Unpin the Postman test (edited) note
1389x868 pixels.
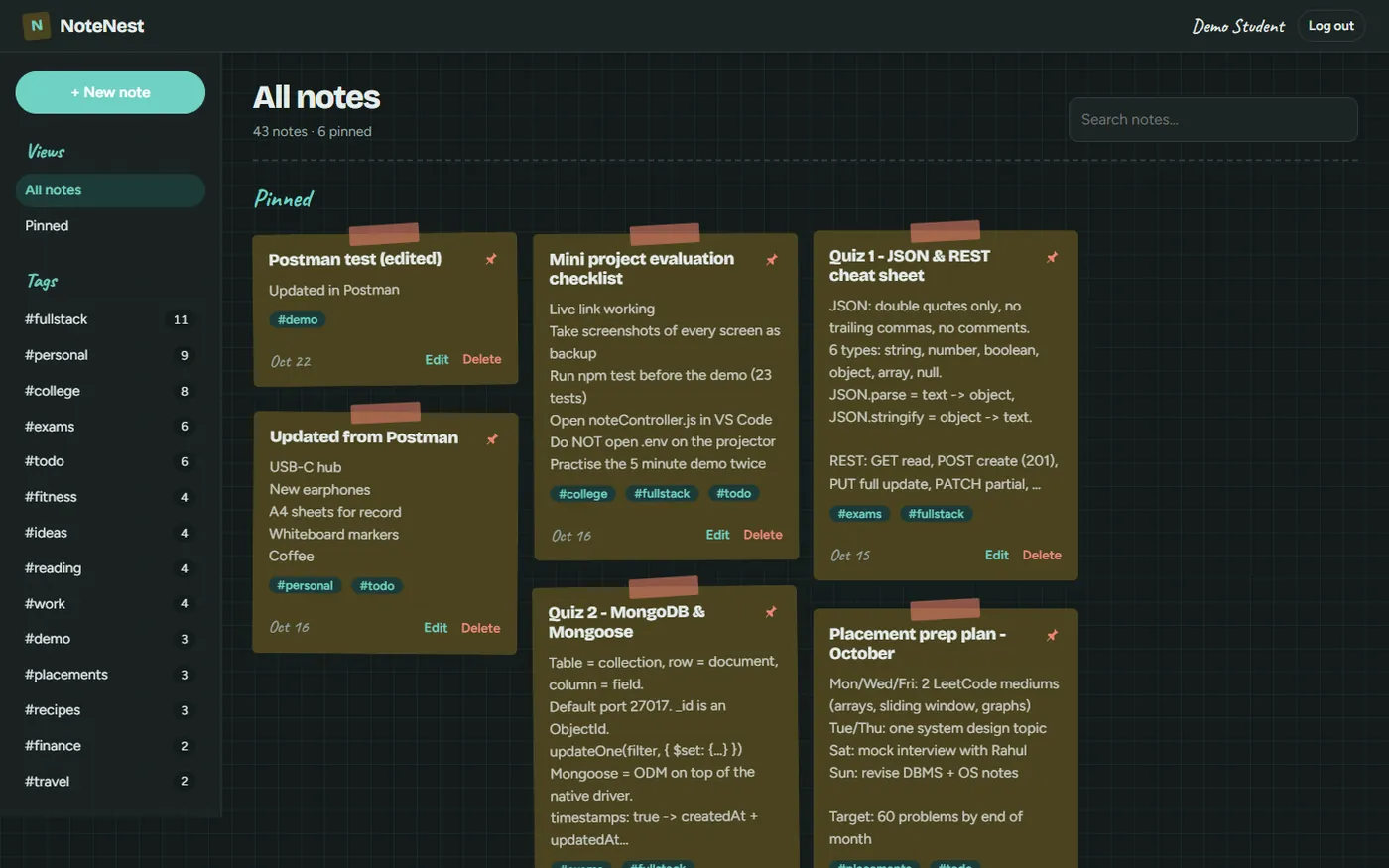(491, 259)
